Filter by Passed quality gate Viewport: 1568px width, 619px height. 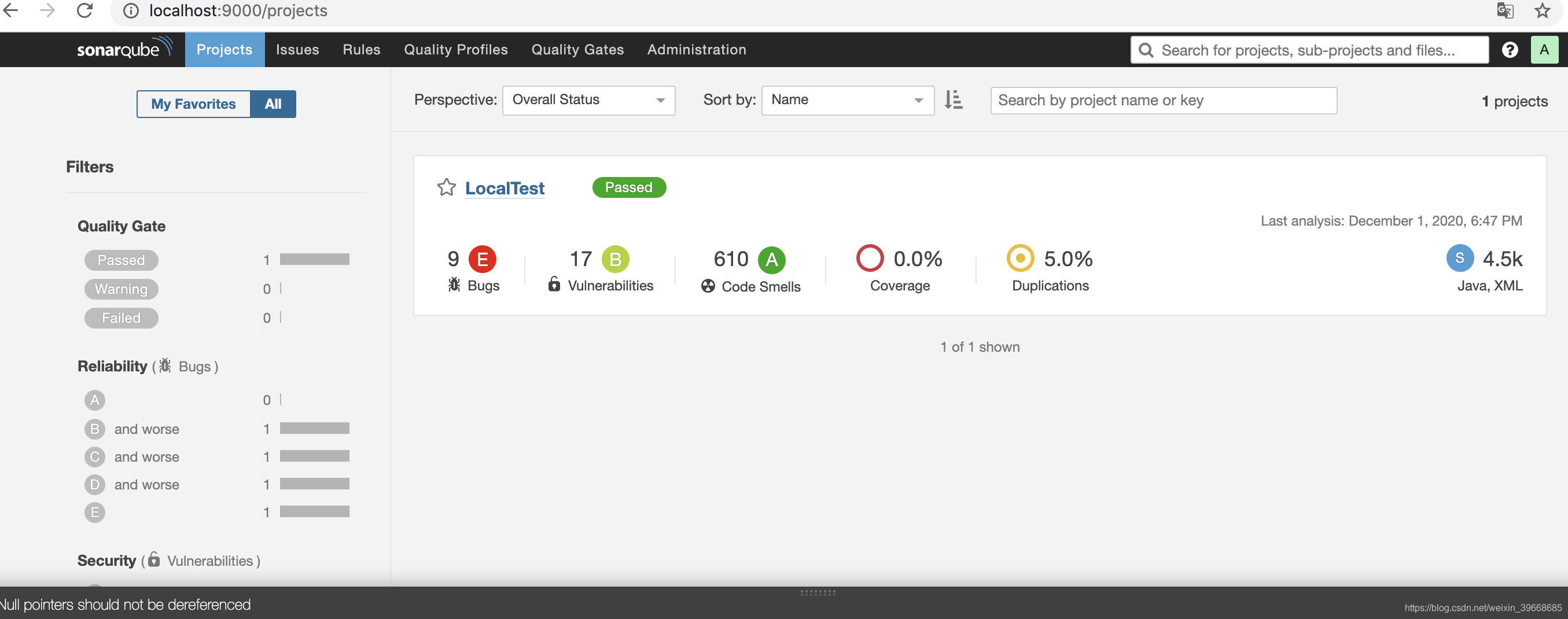[121, 260]
